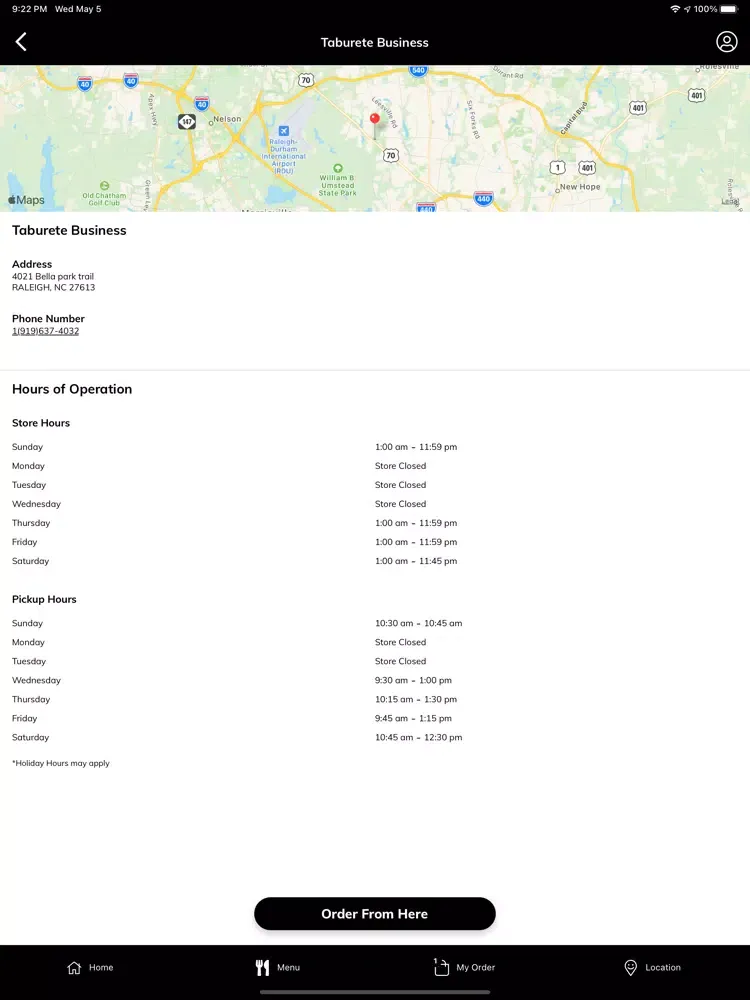The image size is (750, 1000).
Task: Tap the Taburete Business header title
Action: coord(374,43)
